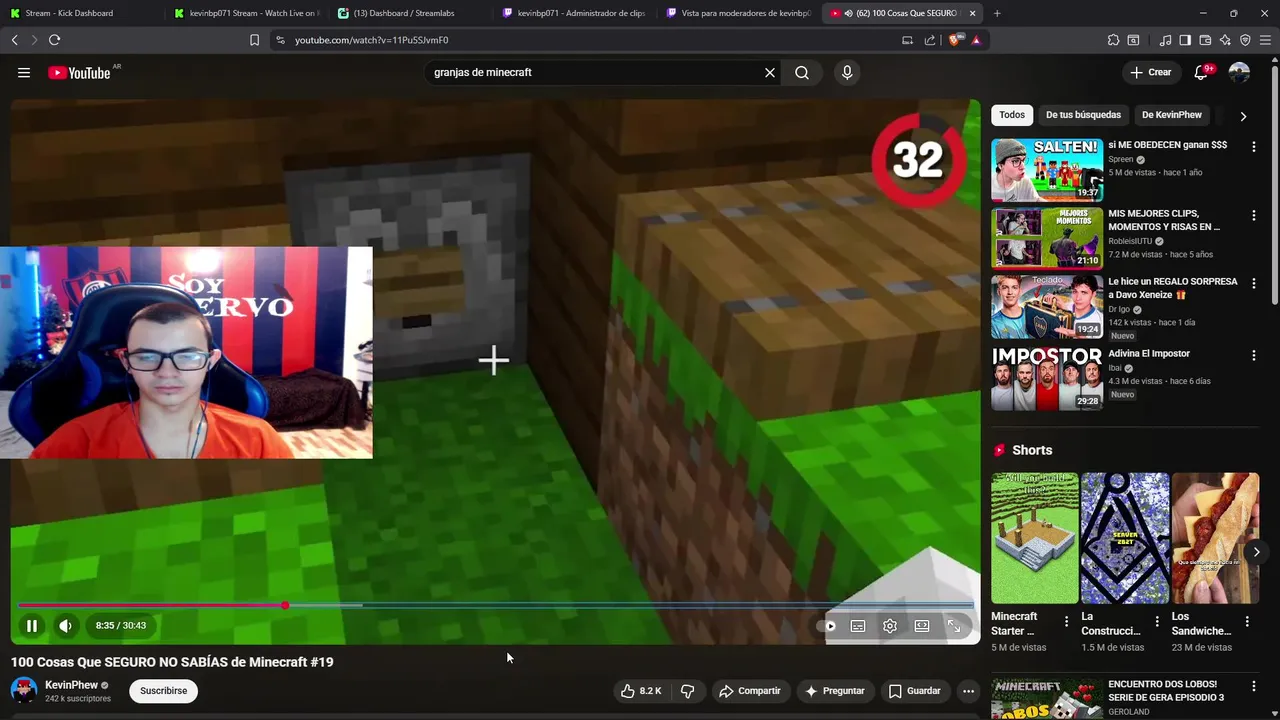1280x720 pixels.
Task: Open options for 'MIS MEJORES CLIPS' video
Action: 1254,215
